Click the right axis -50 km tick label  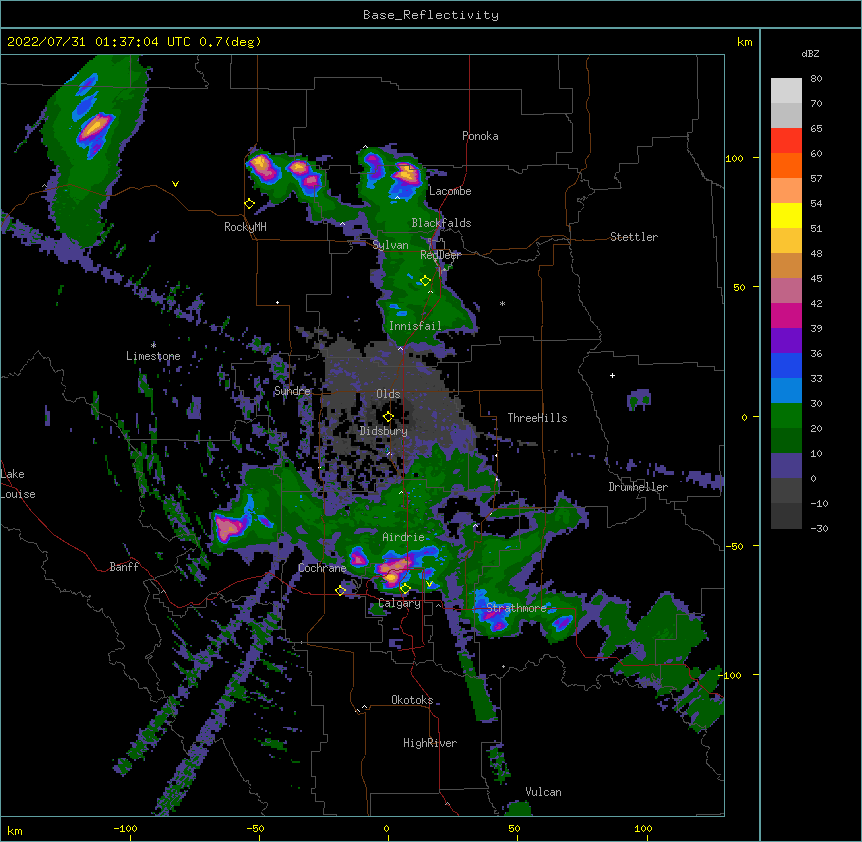pos(734,546)
